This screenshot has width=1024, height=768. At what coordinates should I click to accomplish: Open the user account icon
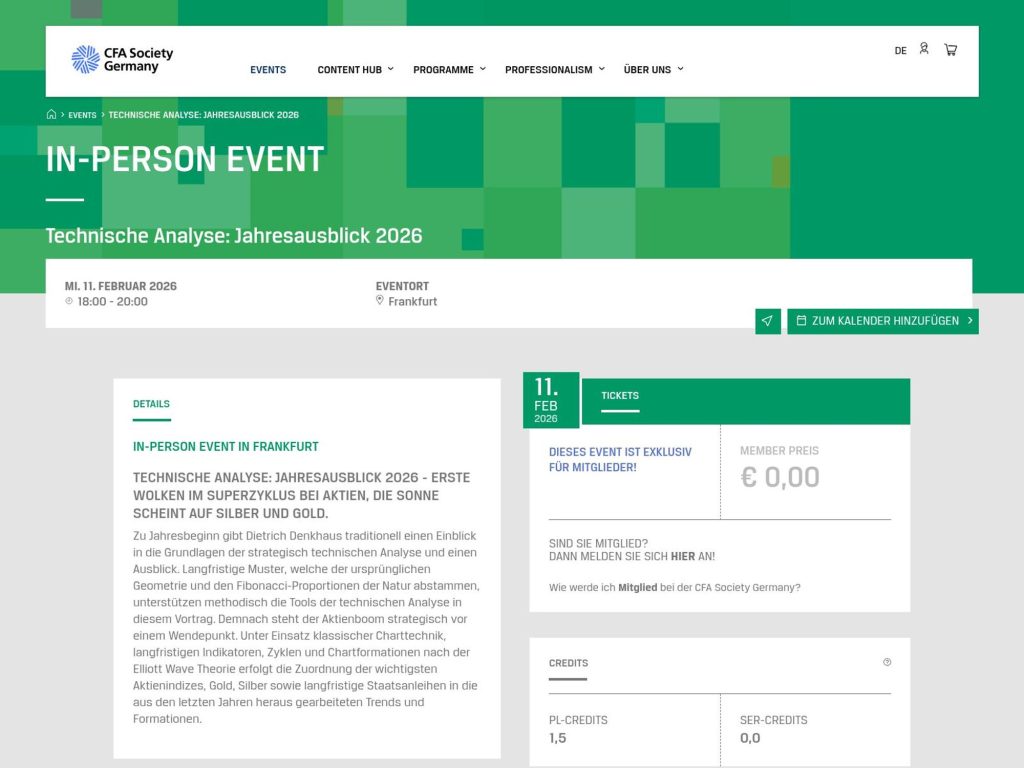(x=924, y=48)
